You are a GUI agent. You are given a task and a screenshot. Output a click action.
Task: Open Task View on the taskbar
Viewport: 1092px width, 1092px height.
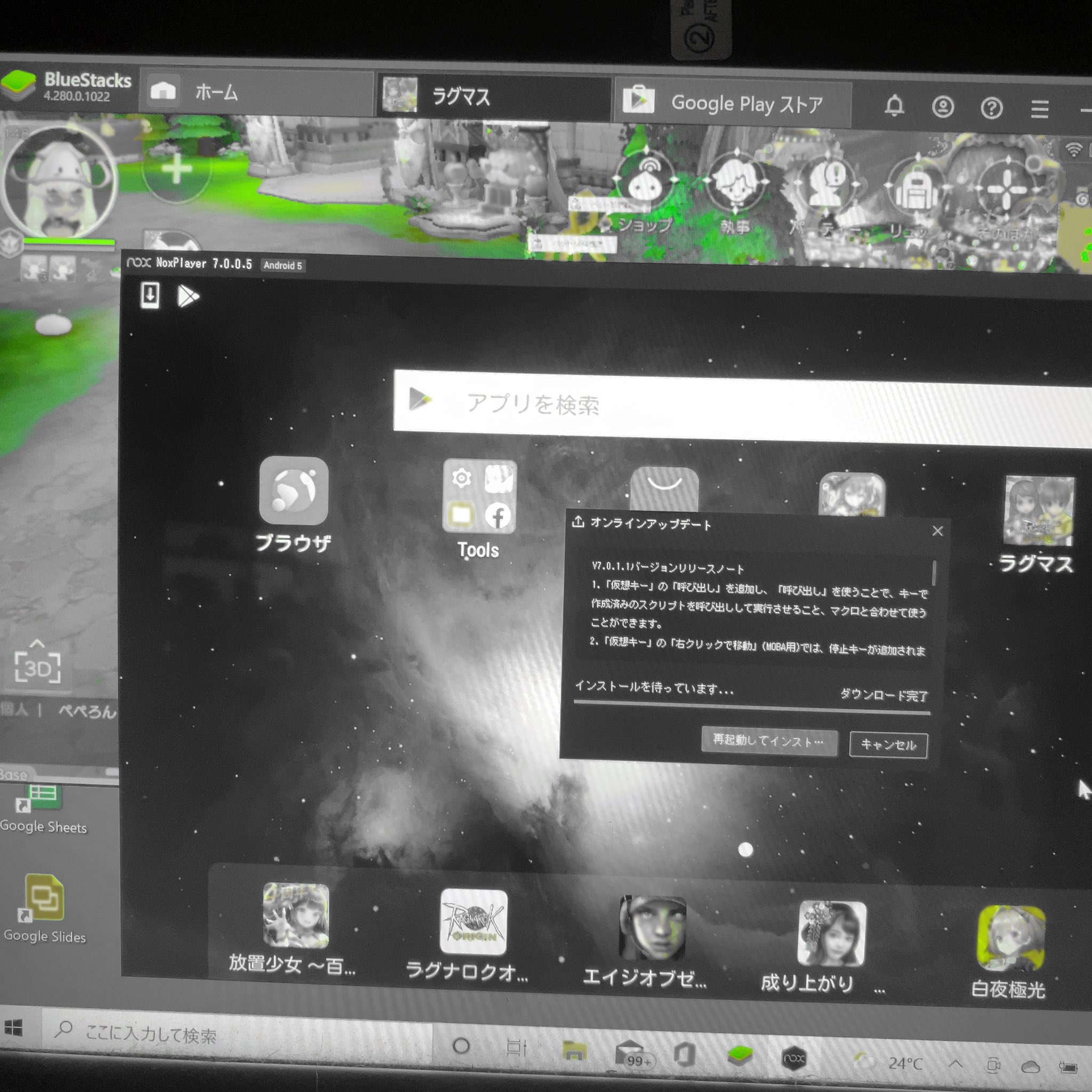pos(516,1047)
